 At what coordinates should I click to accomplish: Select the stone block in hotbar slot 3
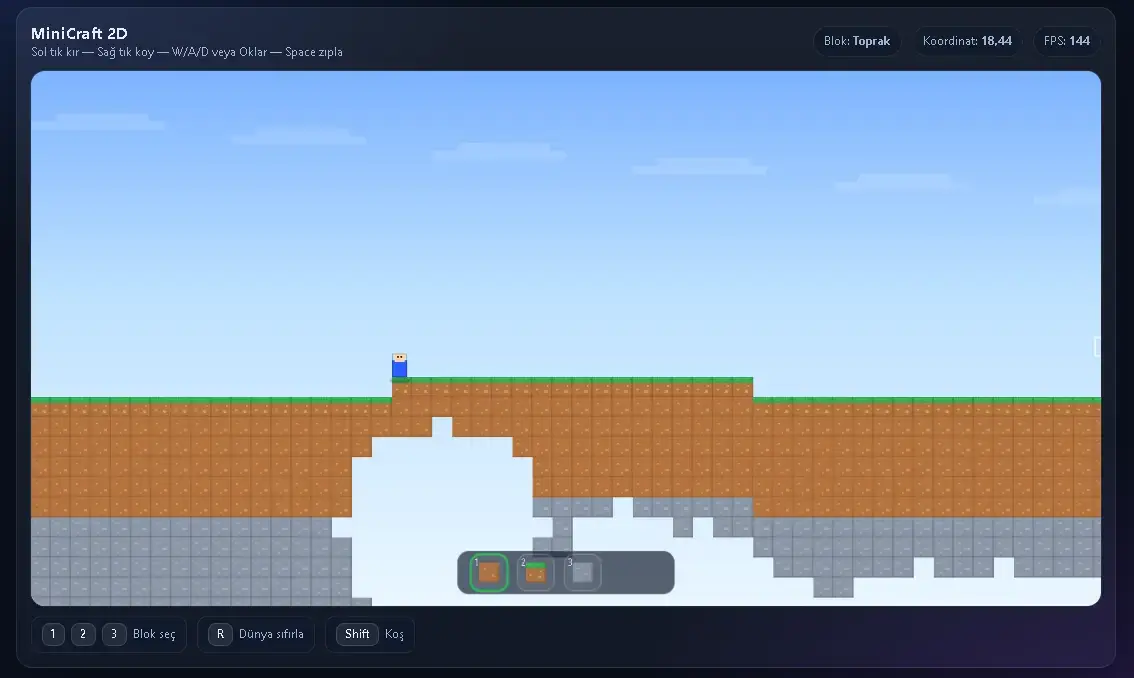pos(582,573)
